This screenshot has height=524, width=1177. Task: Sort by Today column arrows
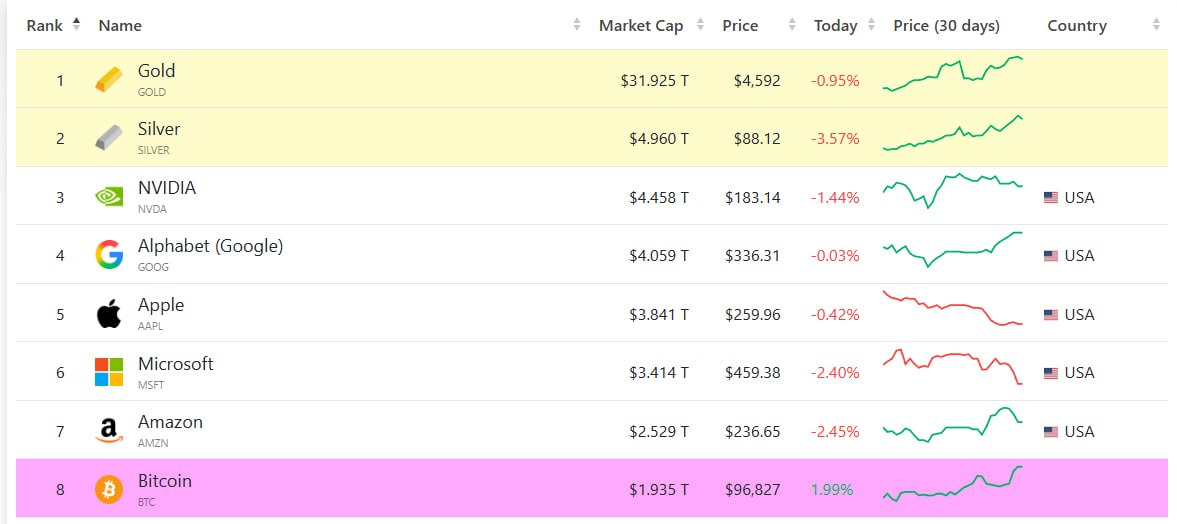[x=871, y=25]
